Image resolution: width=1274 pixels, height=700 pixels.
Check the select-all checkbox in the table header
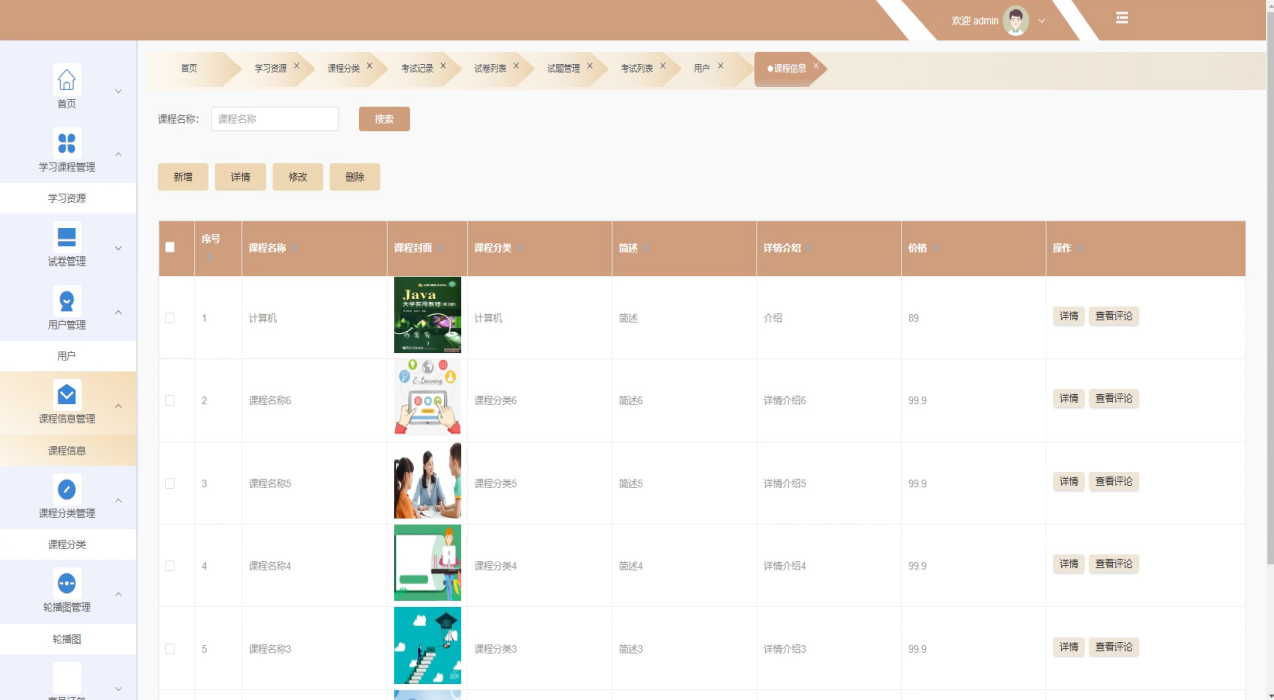(x=170, y=247)
